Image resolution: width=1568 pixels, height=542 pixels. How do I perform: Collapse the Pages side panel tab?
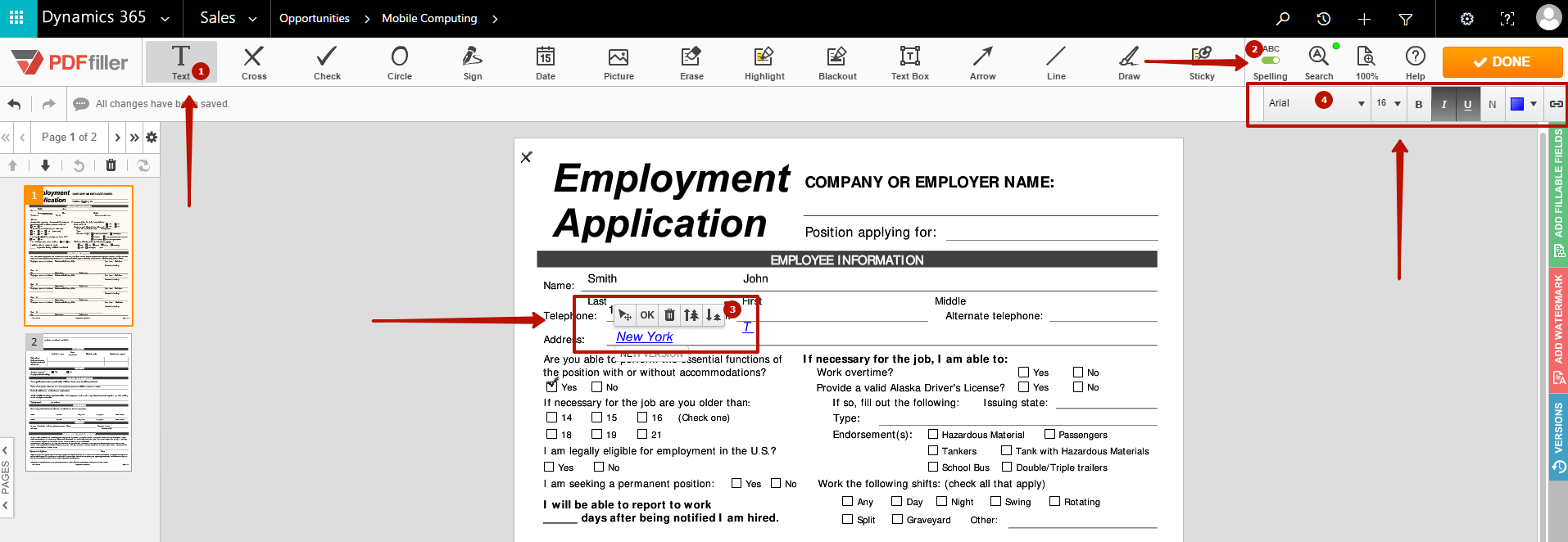(x=6, y=477)
